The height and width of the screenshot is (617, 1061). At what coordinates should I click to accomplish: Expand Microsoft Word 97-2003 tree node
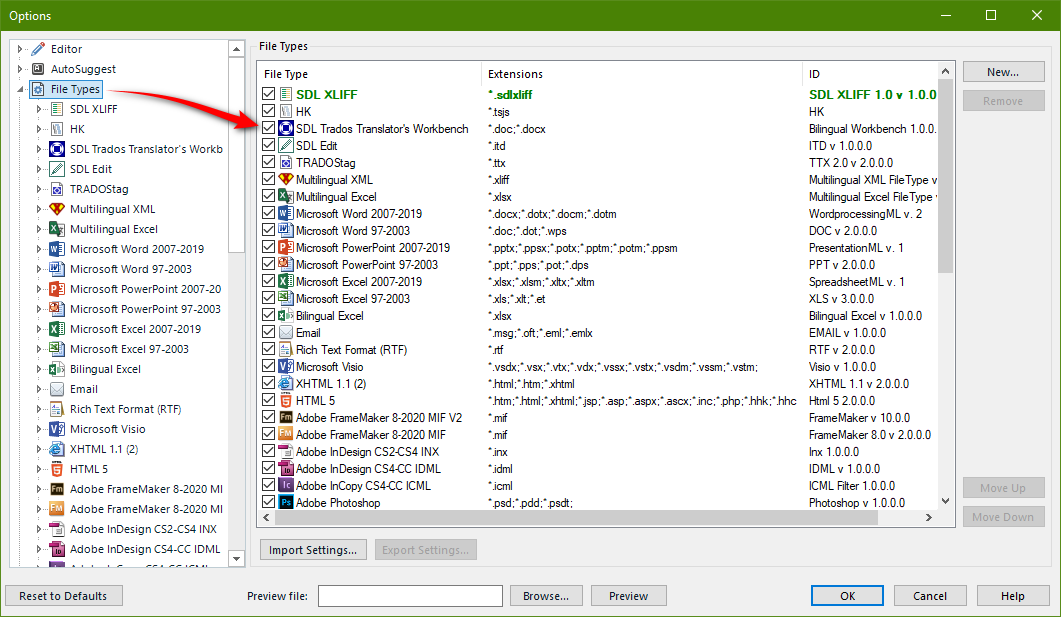point(39,269)
